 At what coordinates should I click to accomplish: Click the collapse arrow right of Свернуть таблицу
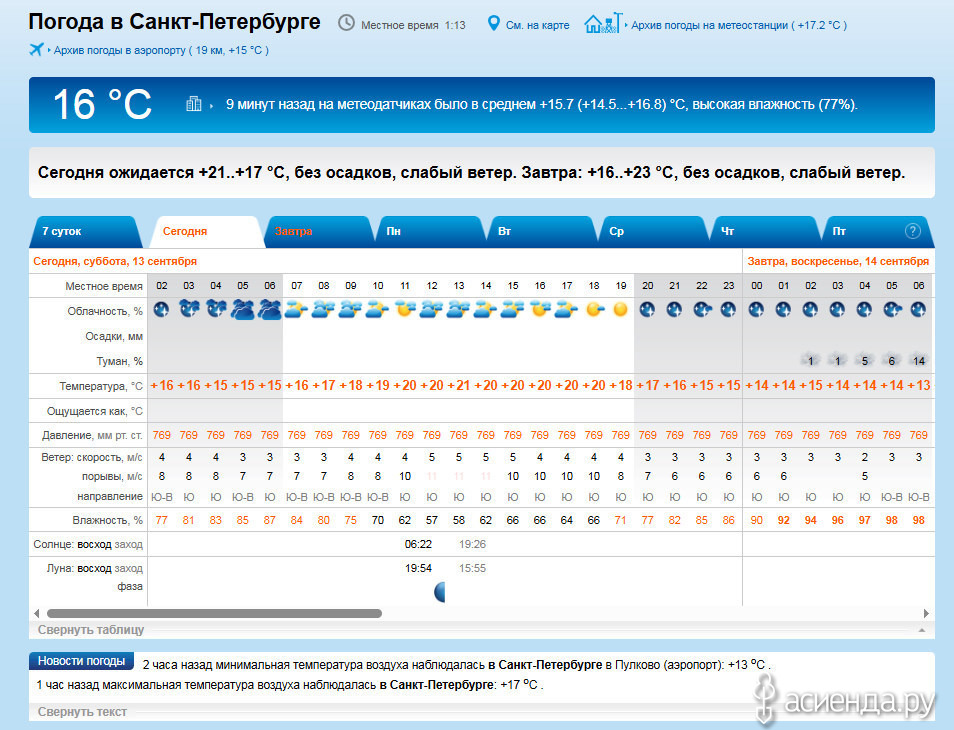click(x=922, y=630)
